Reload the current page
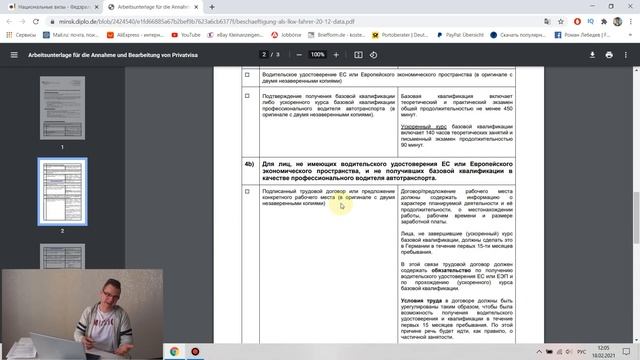The image size is (640, 360). 36,22
